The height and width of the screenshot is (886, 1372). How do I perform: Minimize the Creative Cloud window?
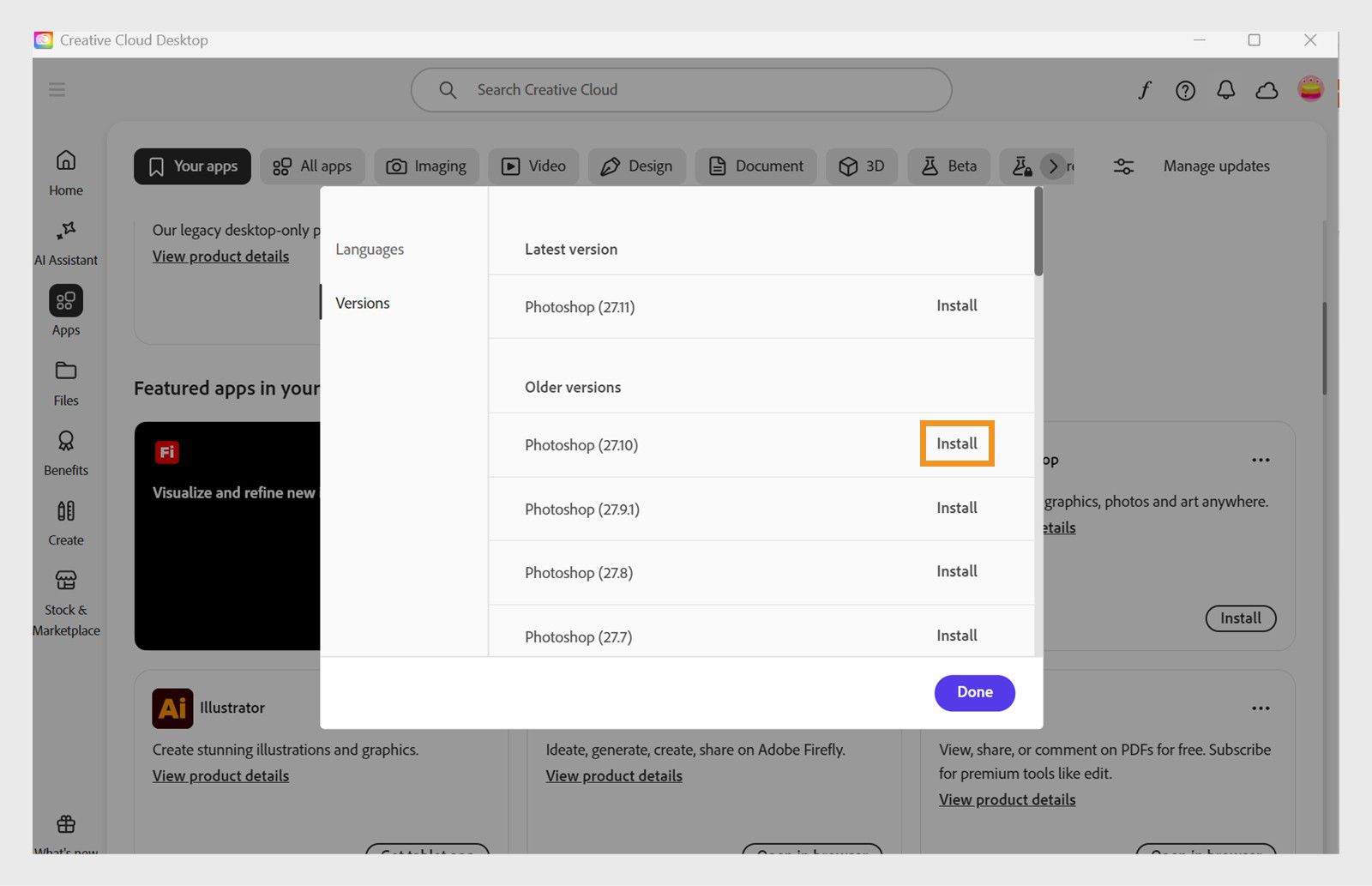tap(1200, 40)
